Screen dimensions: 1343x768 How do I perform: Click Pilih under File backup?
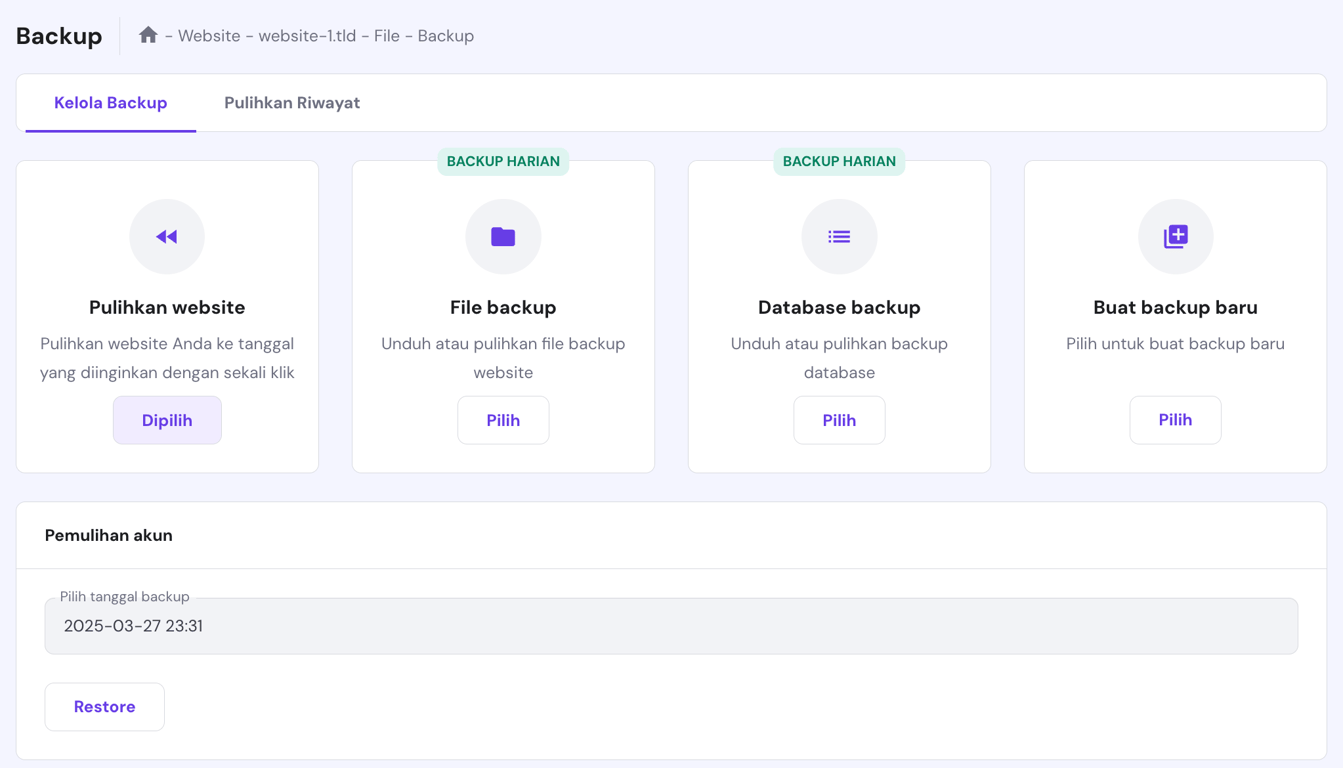pyautogui.click(x=503, y=420)
